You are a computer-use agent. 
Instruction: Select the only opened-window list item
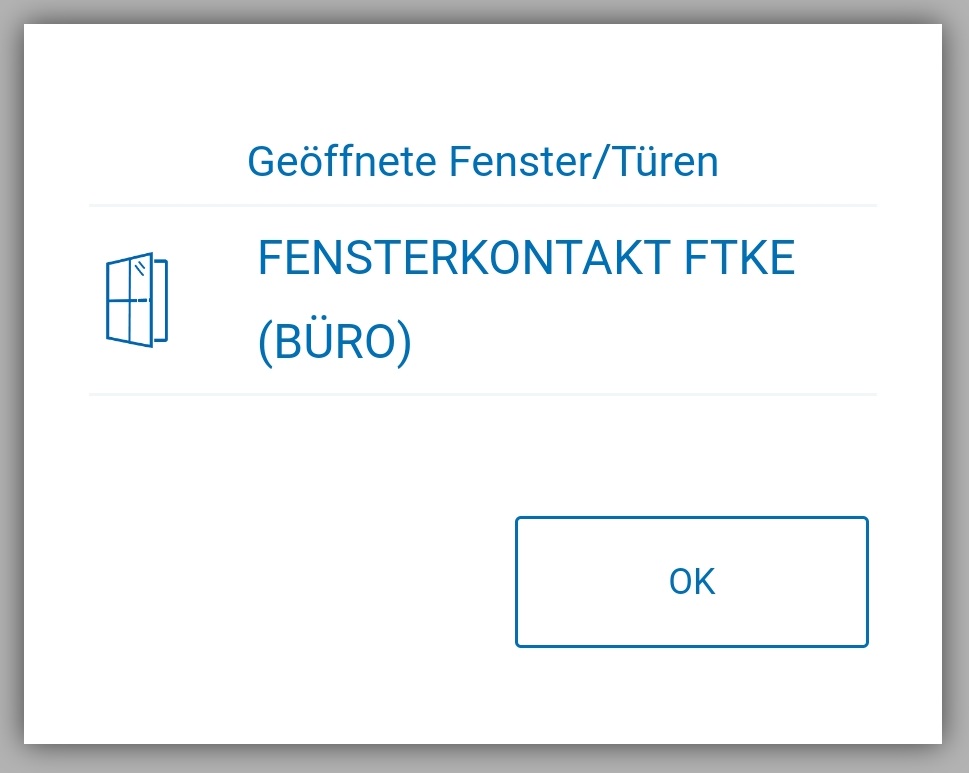[482, 300]
